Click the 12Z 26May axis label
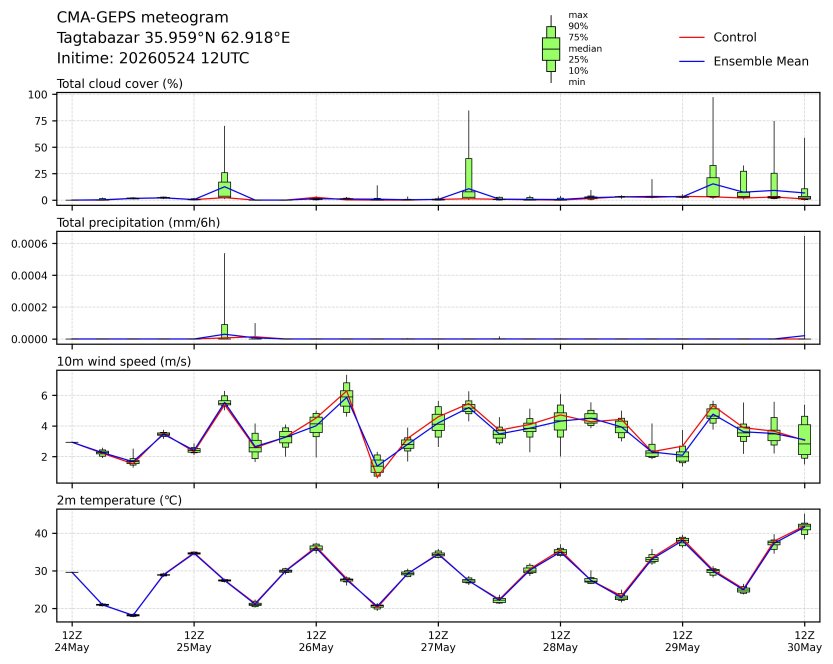This screenshot has width=833, height=664. click(316, 641)
